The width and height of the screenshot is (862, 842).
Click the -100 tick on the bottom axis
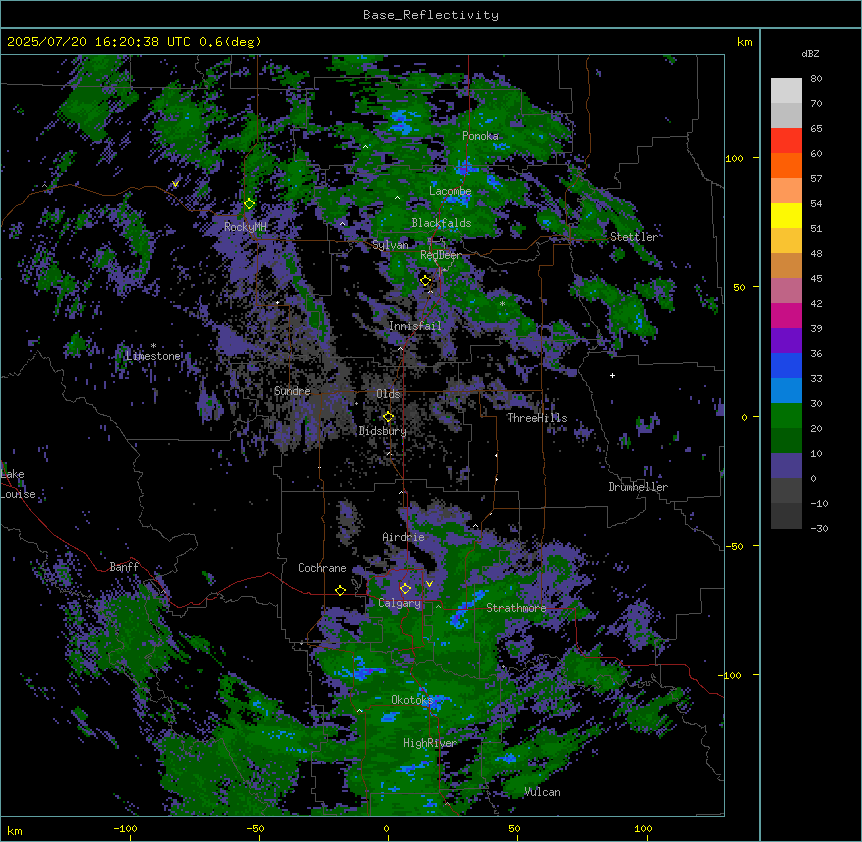click(x=125, y=828)
